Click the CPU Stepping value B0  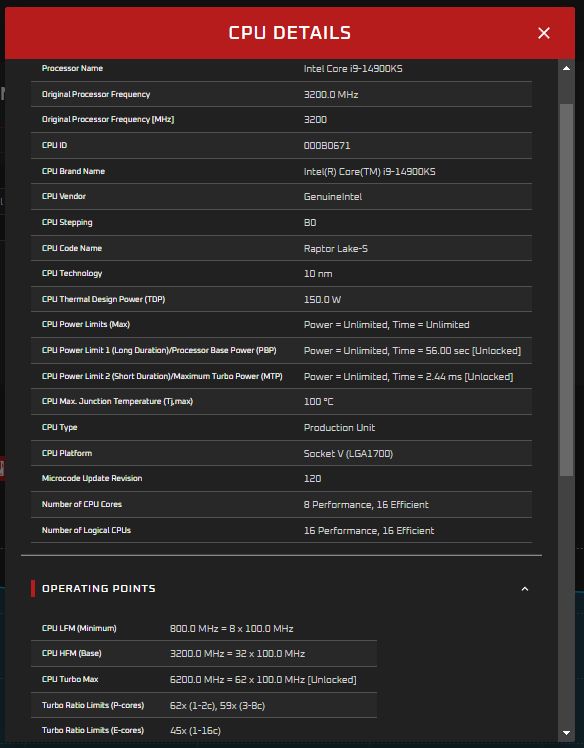310,223
